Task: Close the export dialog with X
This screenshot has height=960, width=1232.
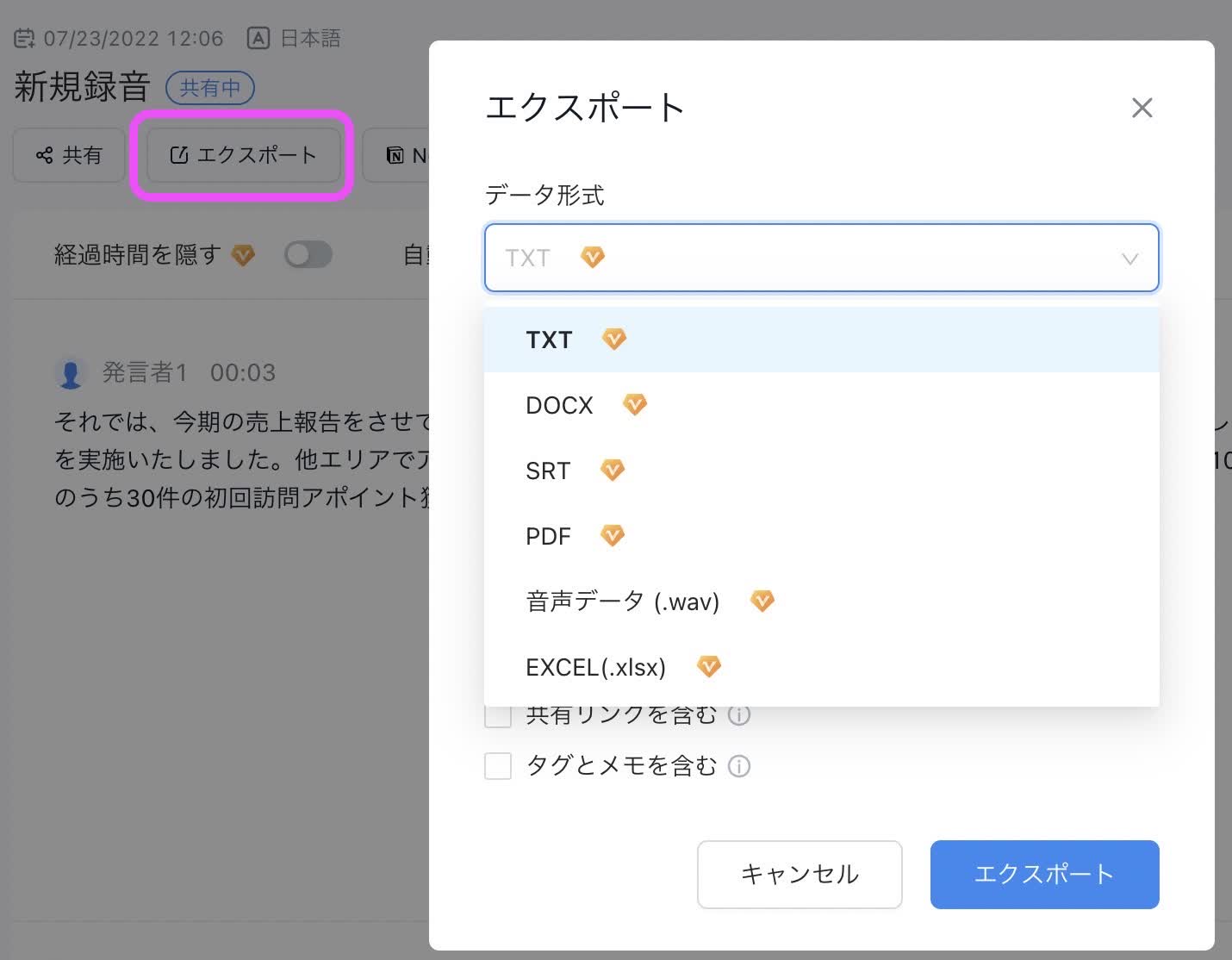Action: click(1142, 108)
